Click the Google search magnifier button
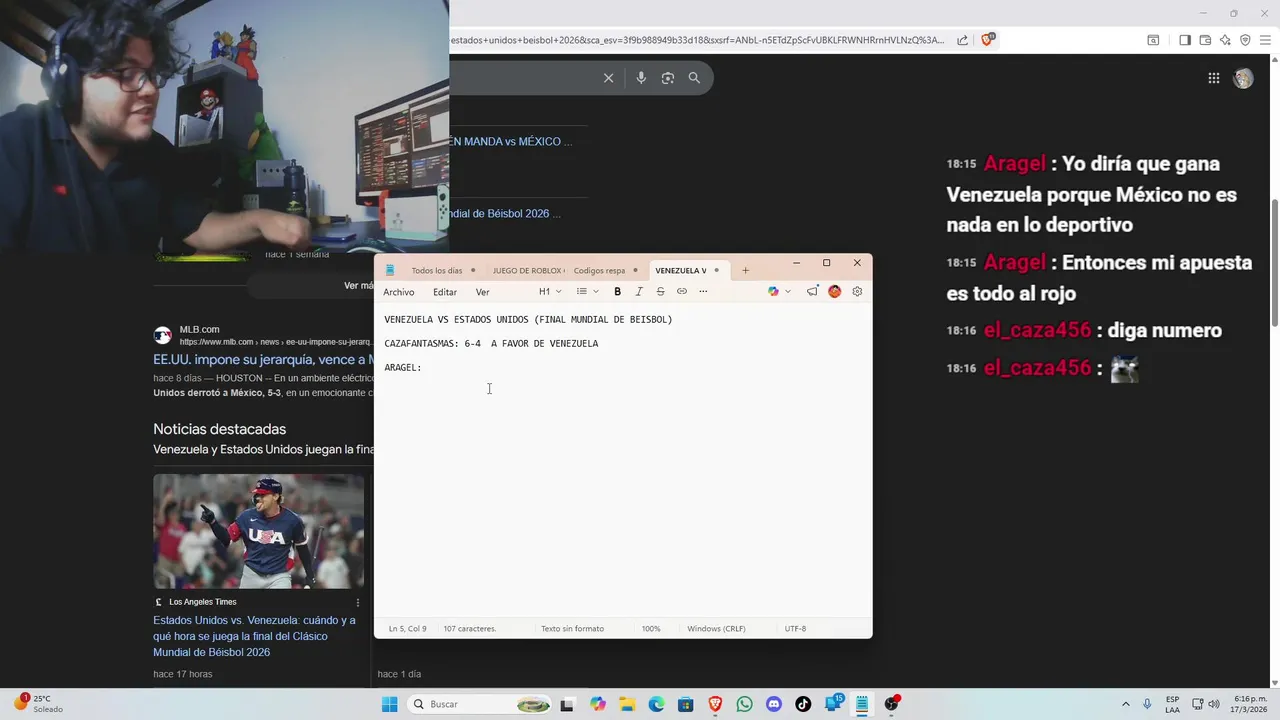Screen dimensions: 1280x720 (694, 78)
